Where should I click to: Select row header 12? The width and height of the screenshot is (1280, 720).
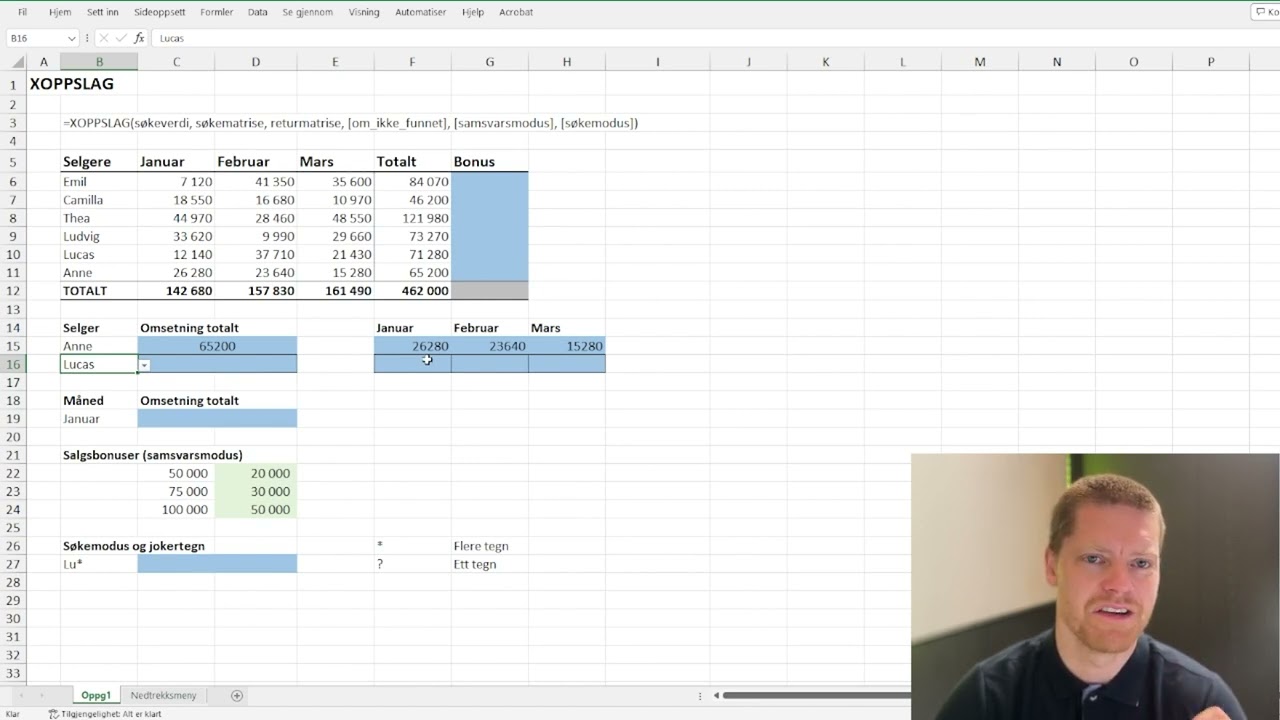pos(14,291)
